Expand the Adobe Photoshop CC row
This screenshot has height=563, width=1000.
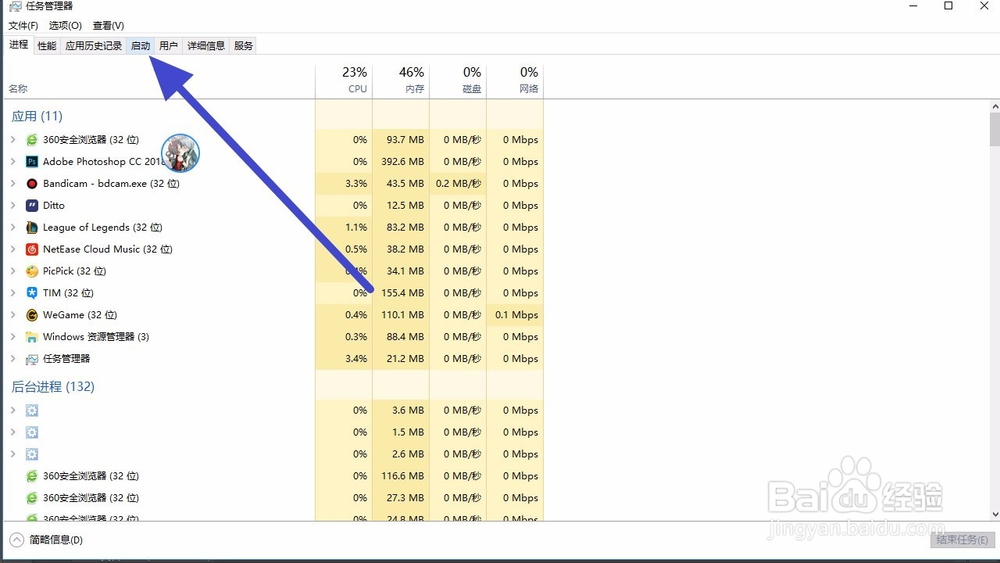[13, 161]
